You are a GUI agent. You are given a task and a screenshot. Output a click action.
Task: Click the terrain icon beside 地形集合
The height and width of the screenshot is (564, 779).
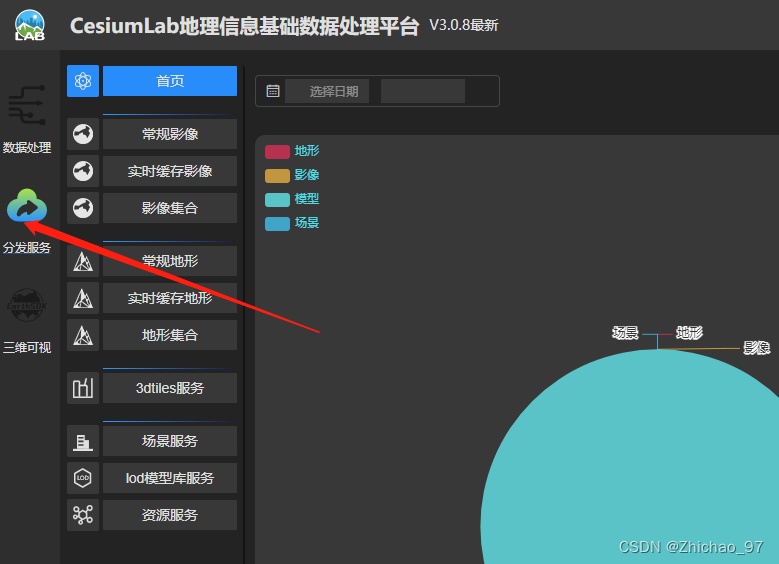pos(83,335)
